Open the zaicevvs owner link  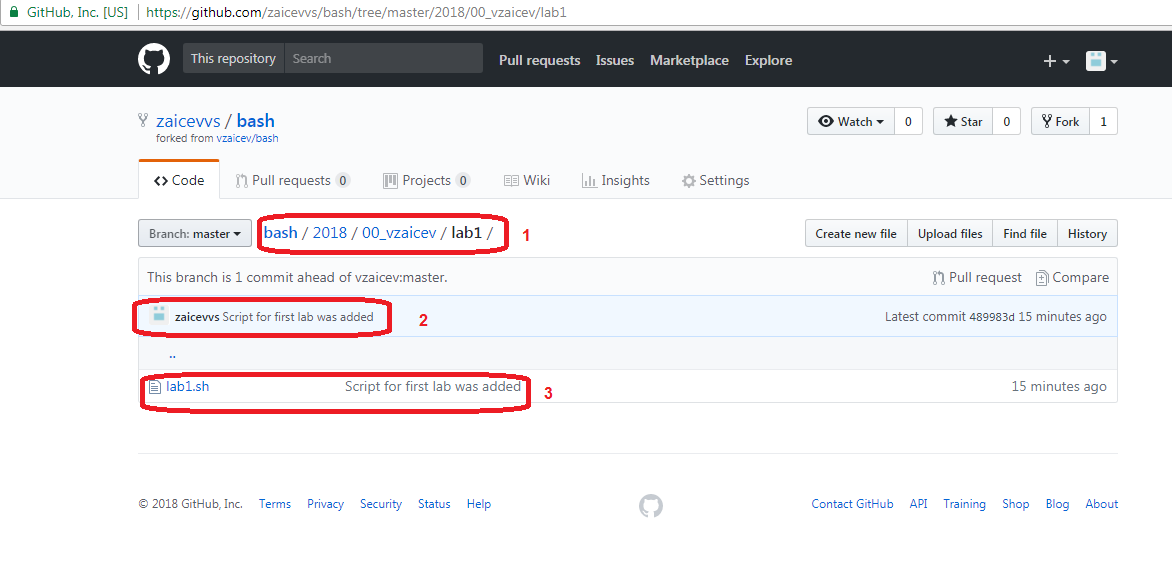(188, 121)
